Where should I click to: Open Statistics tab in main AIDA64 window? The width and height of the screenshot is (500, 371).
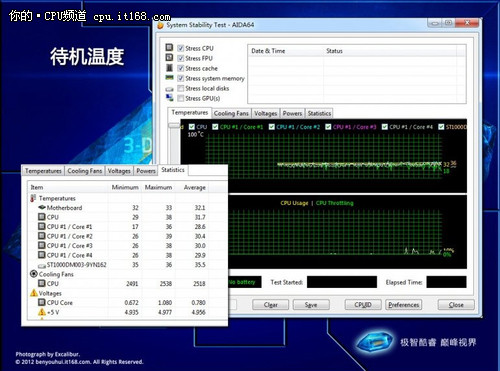[319, 113]
